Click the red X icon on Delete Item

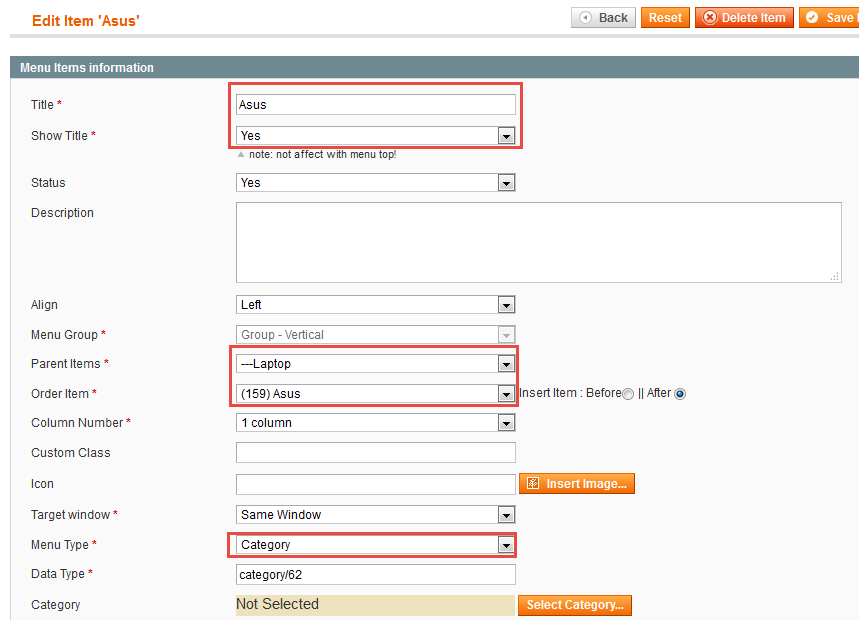point(709,18)
